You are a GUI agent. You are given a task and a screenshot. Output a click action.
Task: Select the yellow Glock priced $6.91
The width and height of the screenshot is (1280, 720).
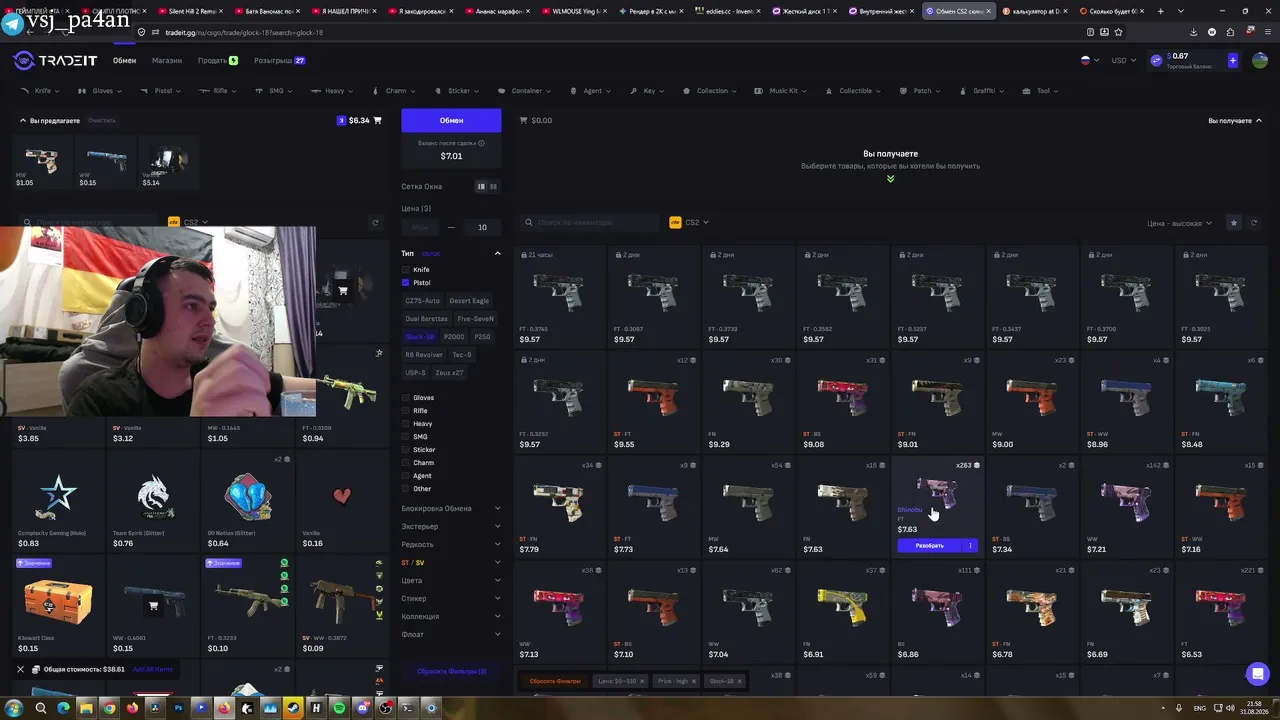tap(842, 612)
